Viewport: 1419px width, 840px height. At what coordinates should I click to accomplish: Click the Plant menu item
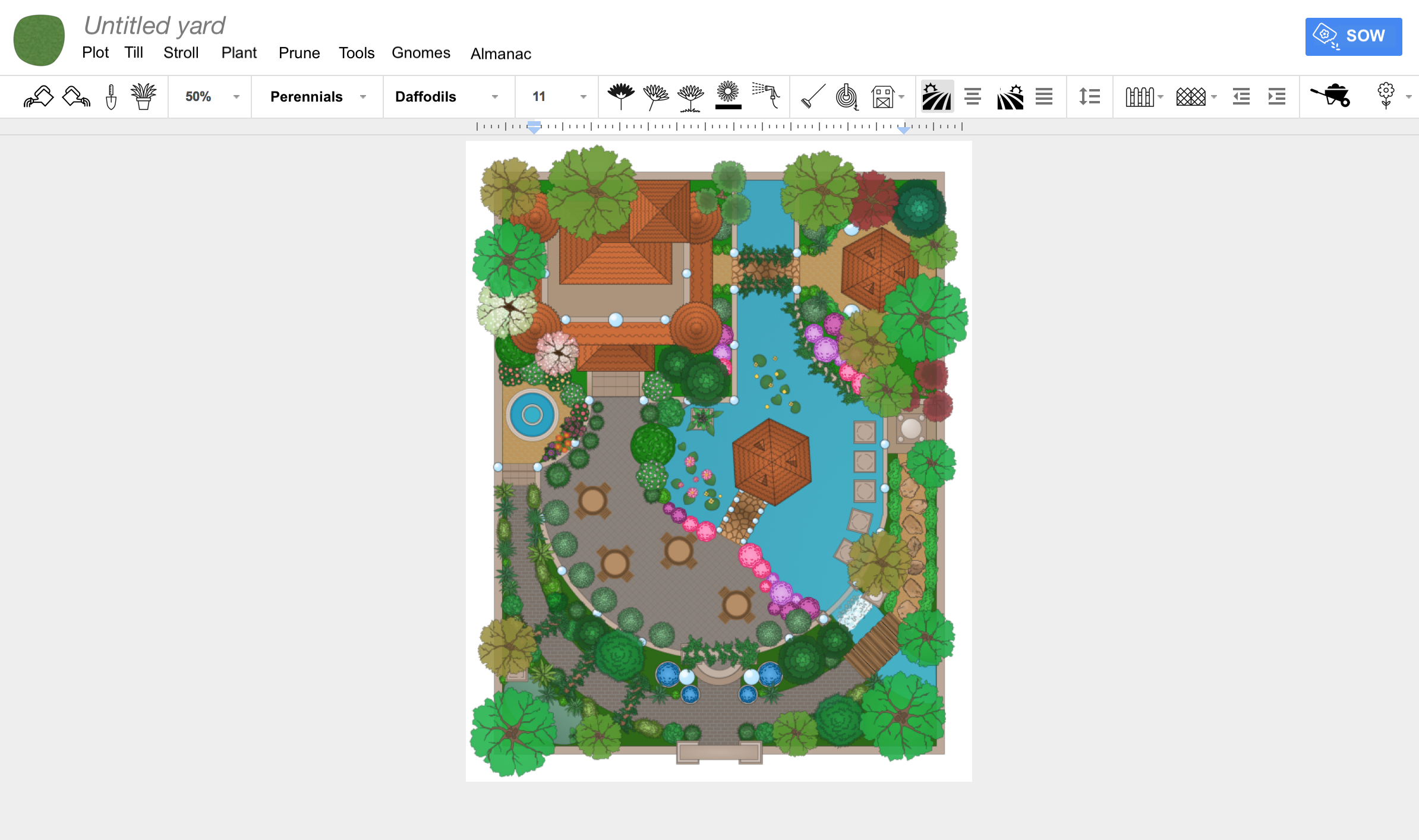[238, 53]
